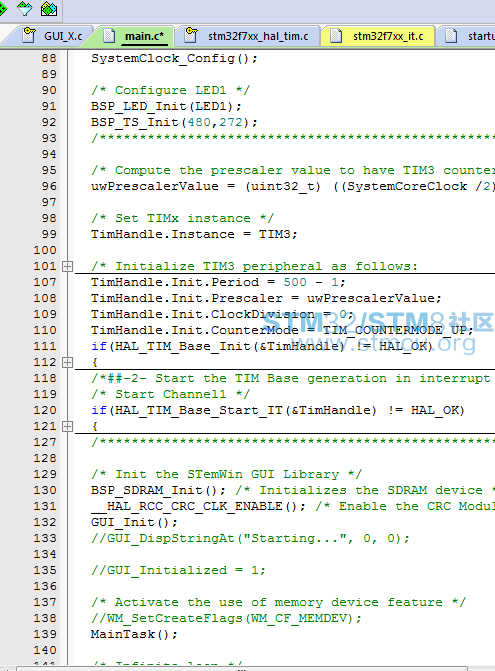Open the Select Software Packs funnel icon

pyautogui.click(x=24, y=9)
